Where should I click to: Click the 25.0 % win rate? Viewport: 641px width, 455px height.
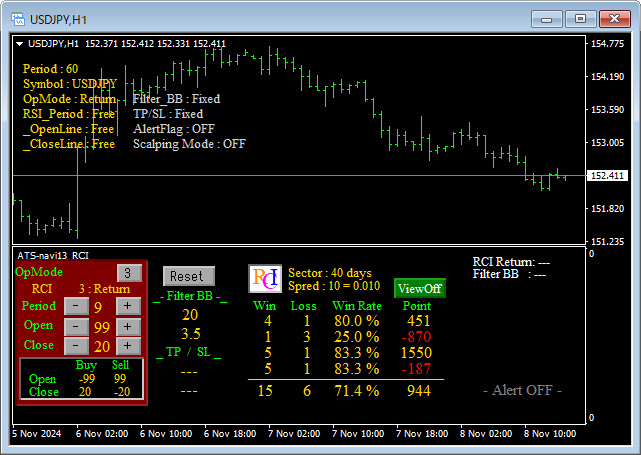(356, 337)
